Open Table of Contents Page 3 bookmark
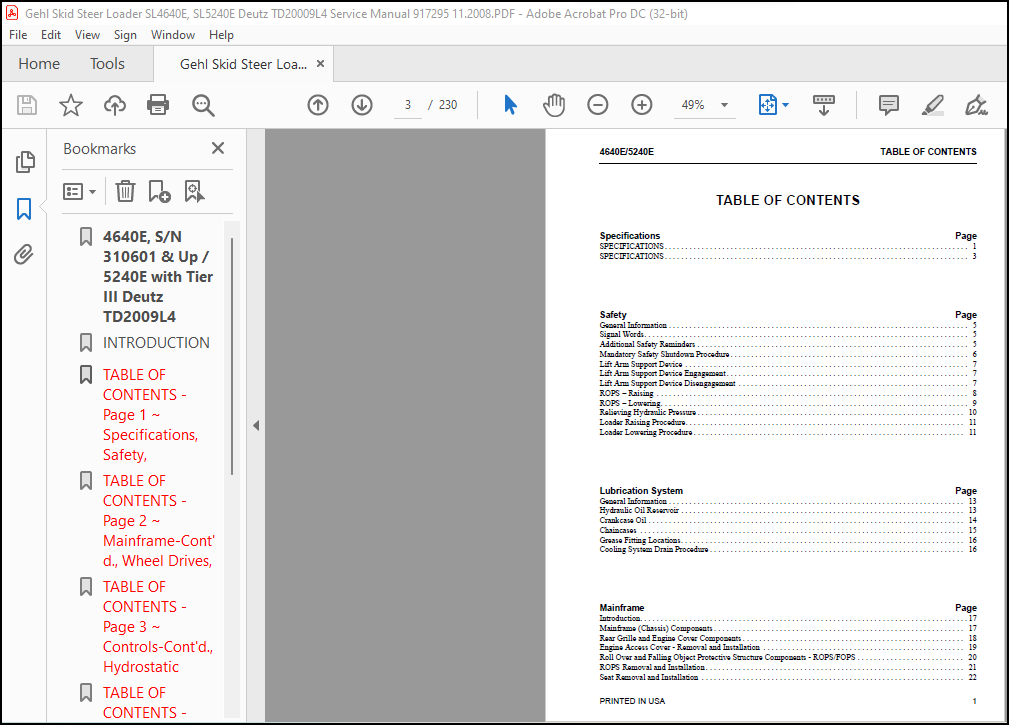Screen dimensions: 1009x725 tap(158, 627)
